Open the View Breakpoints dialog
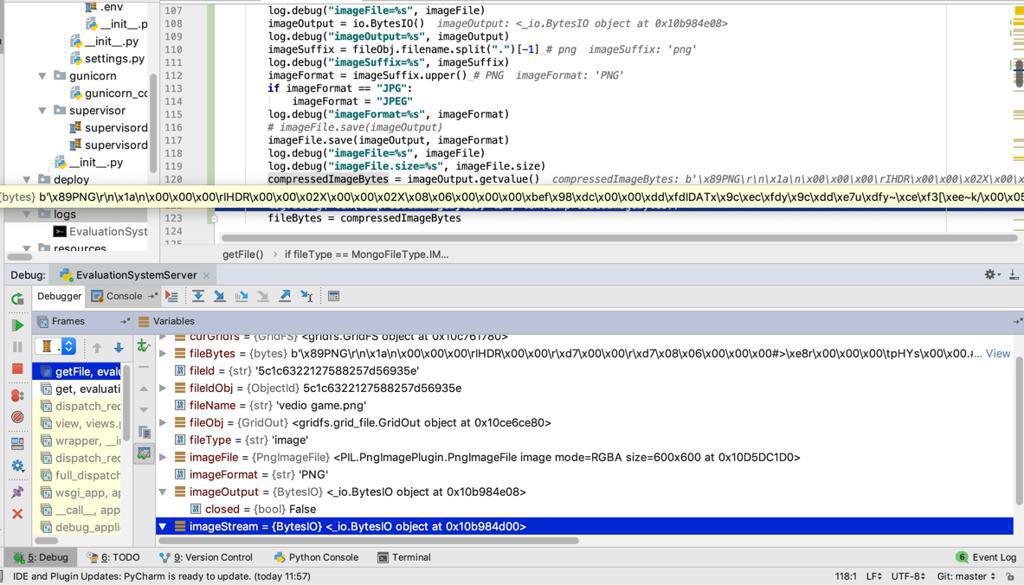1024x585 pixels. (18, 395)
